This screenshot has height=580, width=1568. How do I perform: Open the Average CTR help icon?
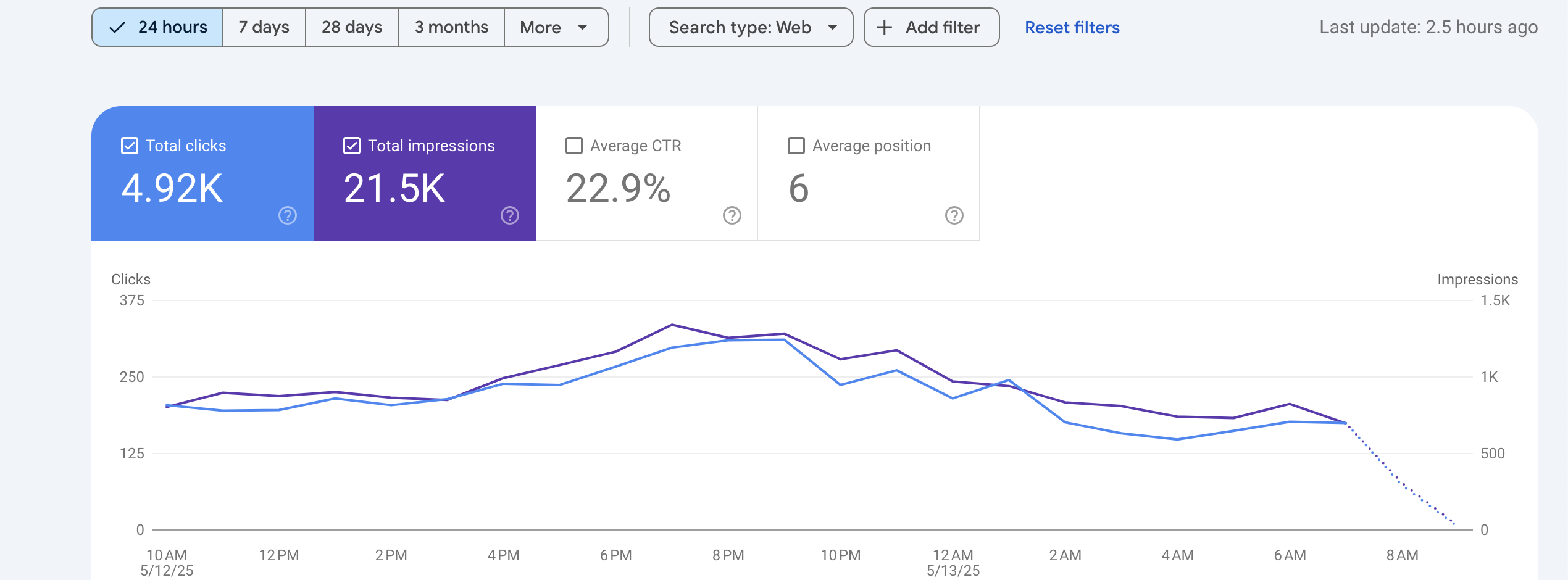[732, 215]
